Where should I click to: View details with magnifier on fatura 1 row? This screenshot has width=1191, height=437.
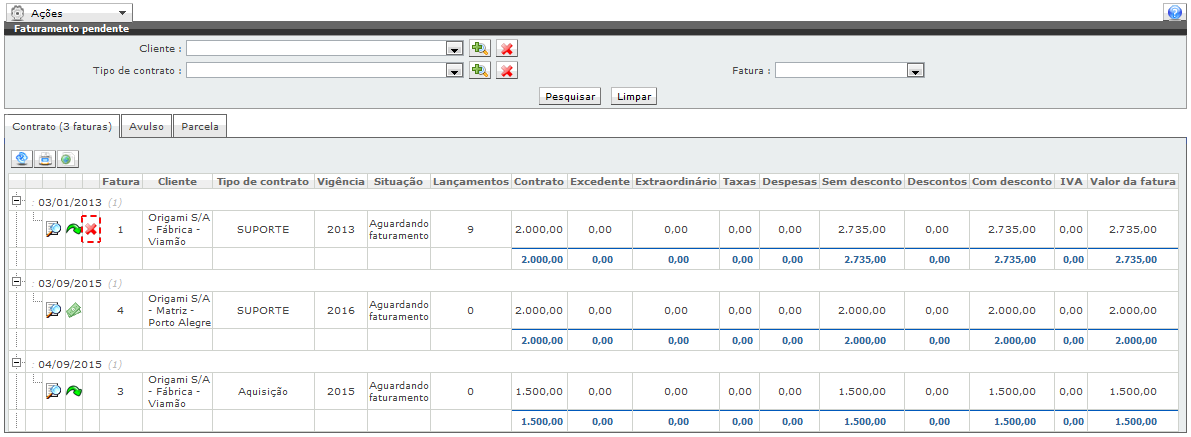pyautogui.click(x=54, y=229)
